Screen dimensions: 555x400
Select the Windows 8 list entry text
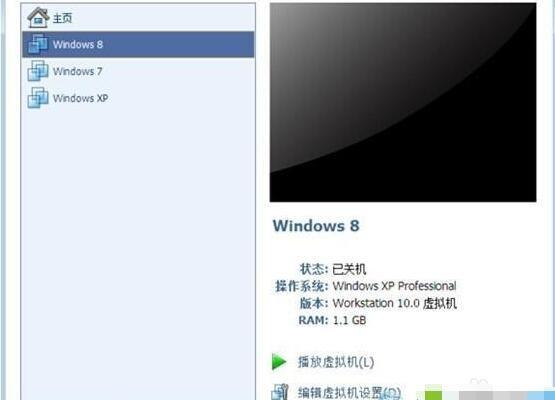point(78,44)
